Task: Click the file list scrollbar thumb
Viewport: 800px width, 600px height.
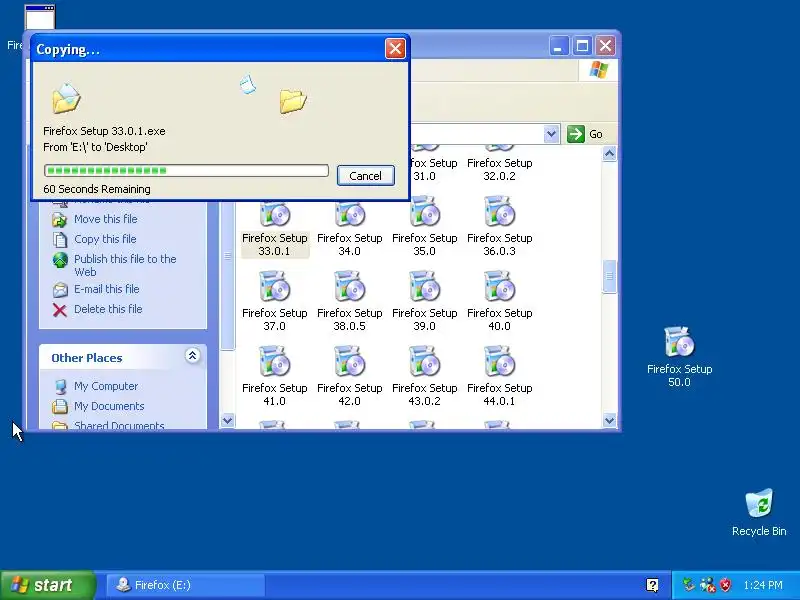Action: point(609,277)
